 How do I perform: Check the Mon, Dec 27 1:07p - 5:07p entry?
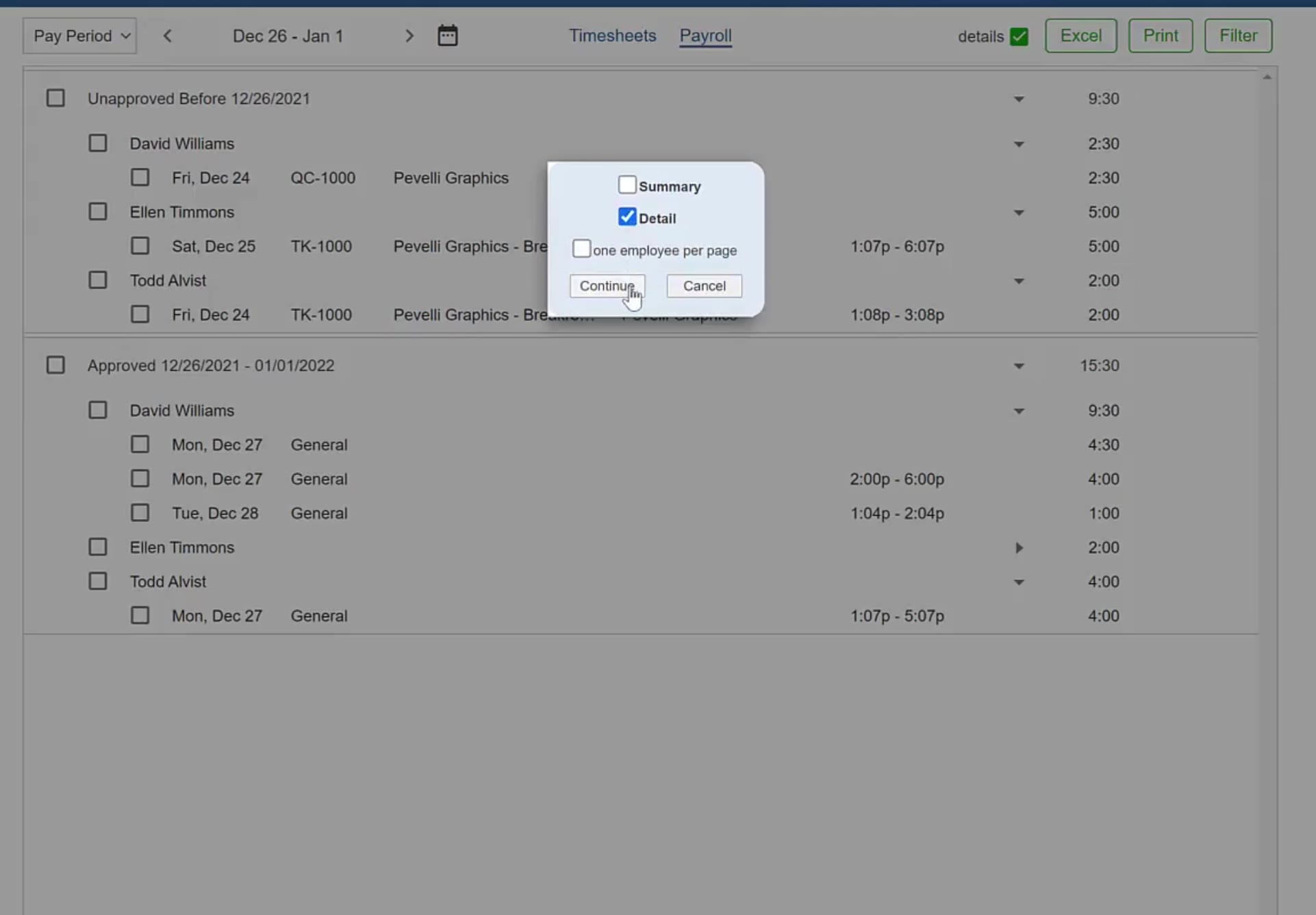(140, 616)
